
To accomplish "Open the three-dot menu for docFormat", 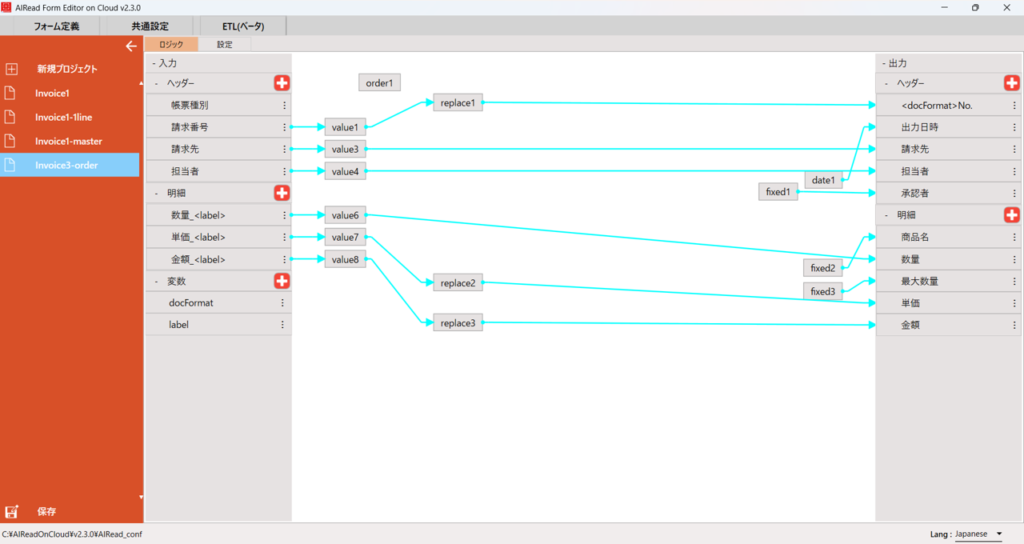I will 283,303.
